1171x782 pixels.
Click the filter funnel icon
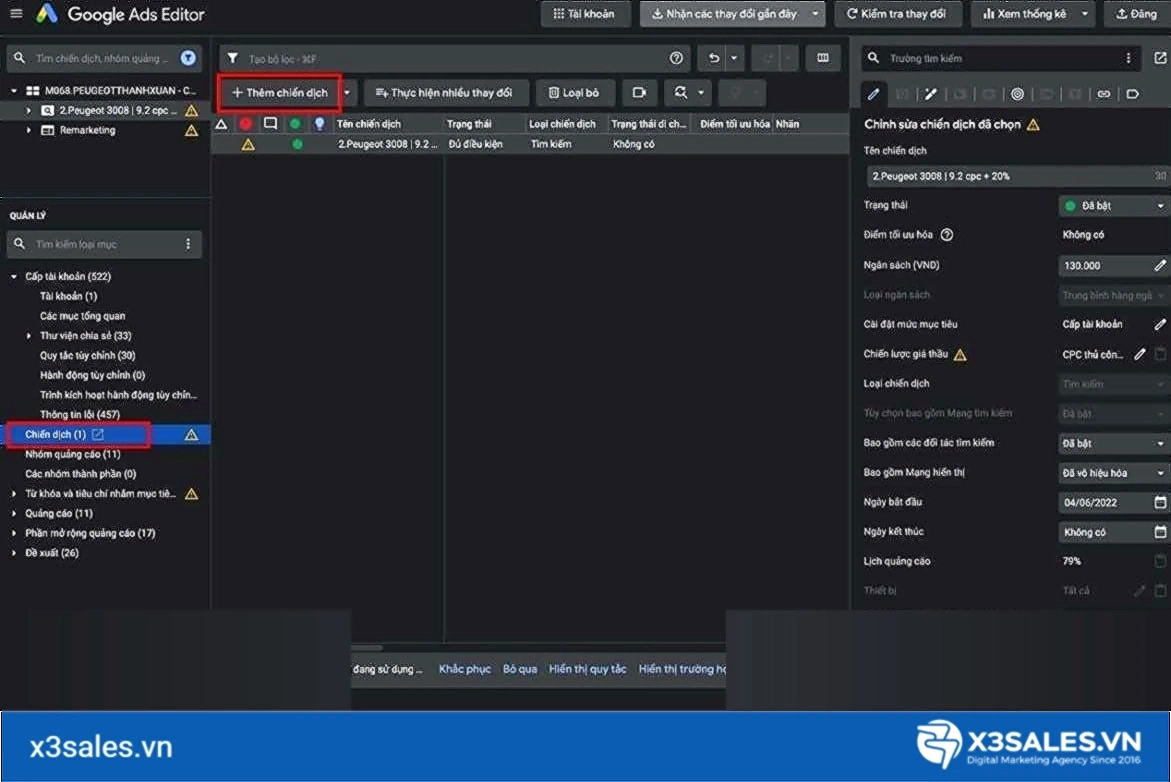click(233, 58)
